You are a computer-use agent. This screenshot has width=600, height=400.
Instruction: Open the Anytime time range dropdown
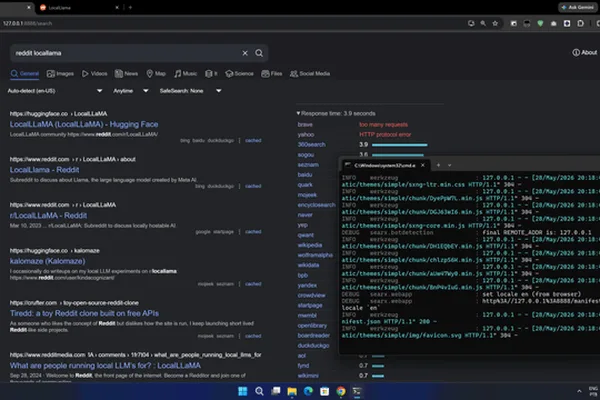130,91
